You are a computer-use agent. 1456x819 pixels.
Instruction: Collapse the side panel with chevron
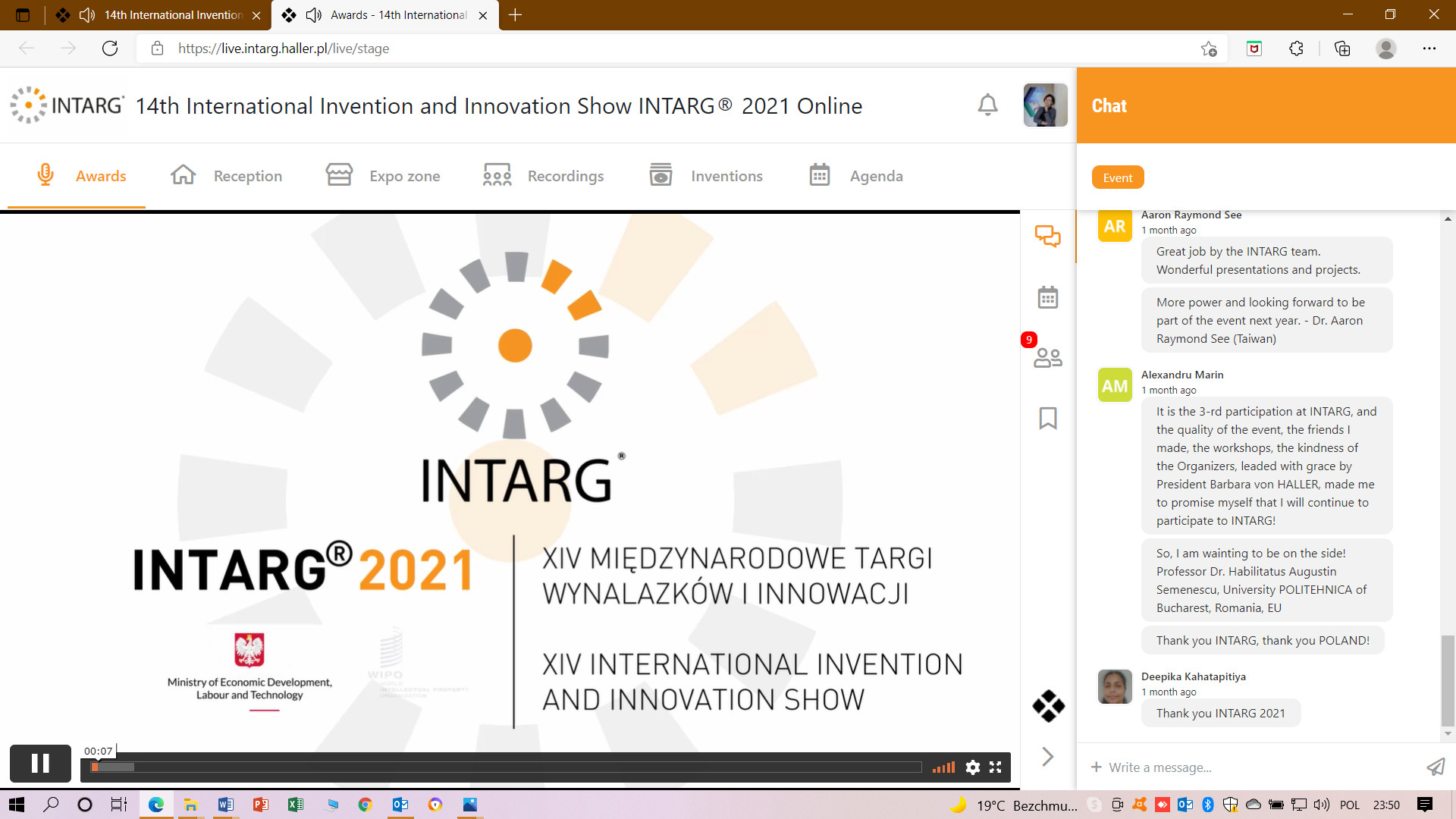tap(1048, 756)
